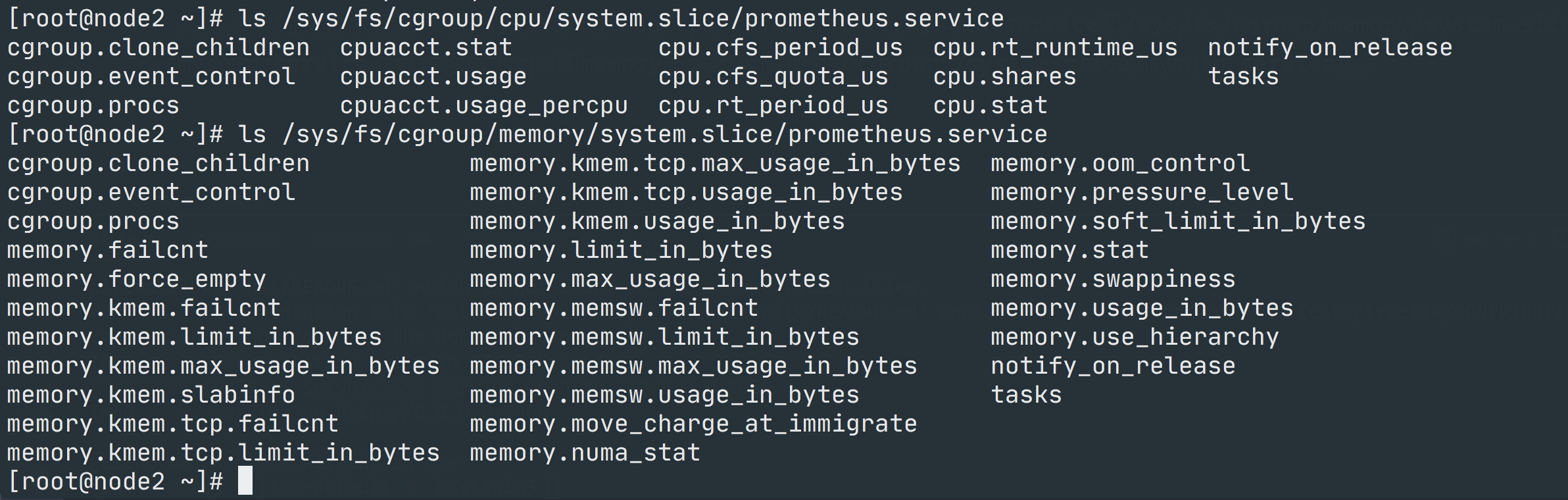Click memory.oom_control in listing
Screen dimensions: 1568x500
(x=1120, y=163)
